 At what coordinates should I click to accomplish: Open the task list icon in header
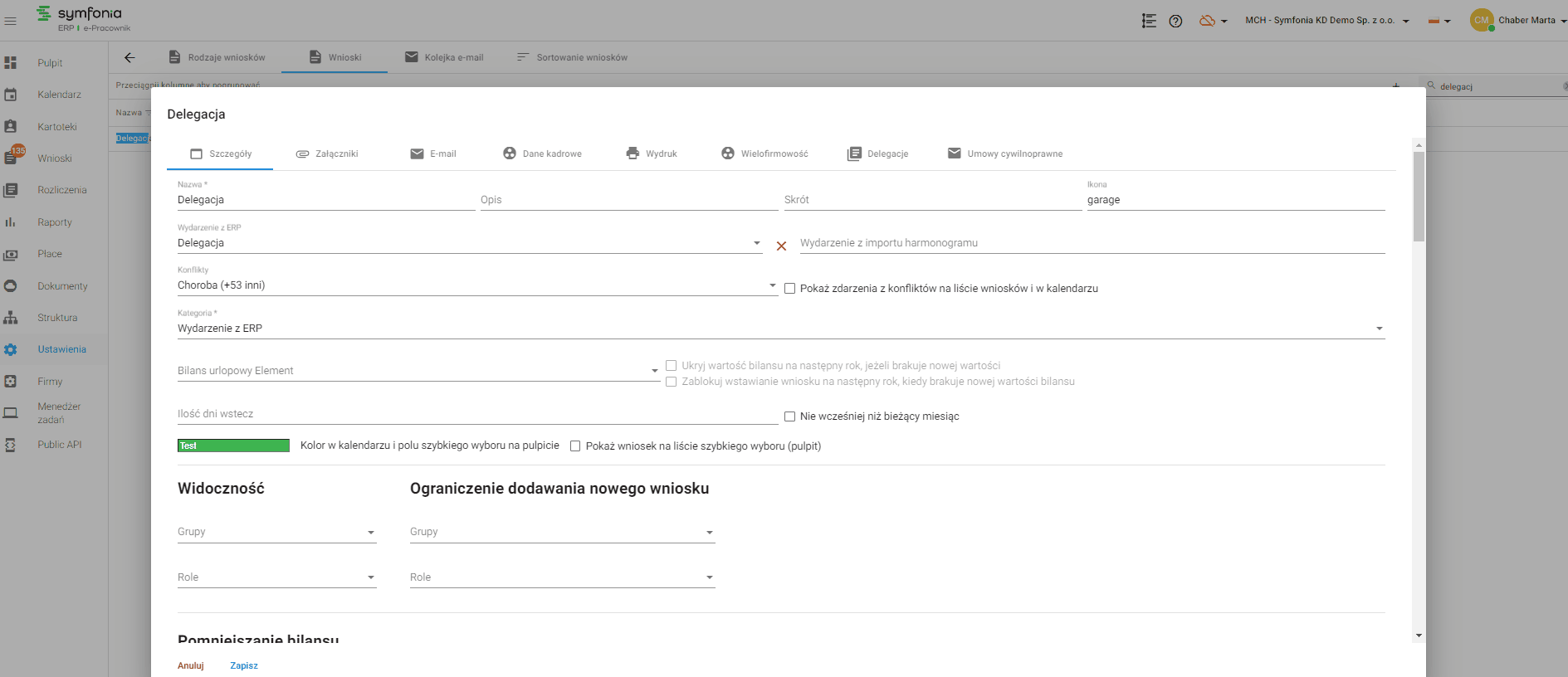[x=1149, y=21]
